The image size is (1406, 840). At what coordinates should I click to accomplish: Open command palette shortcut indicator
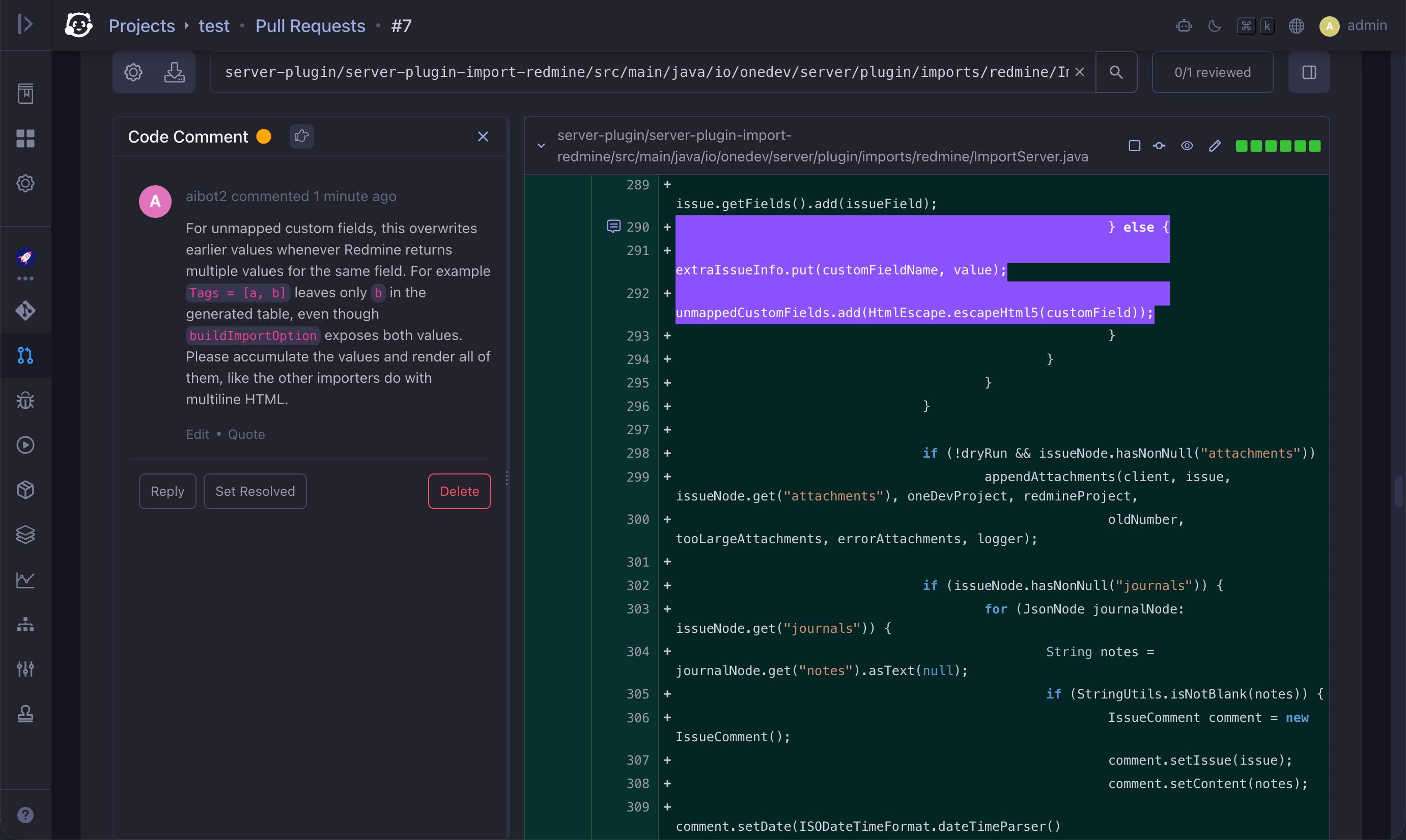point(1256,25)
